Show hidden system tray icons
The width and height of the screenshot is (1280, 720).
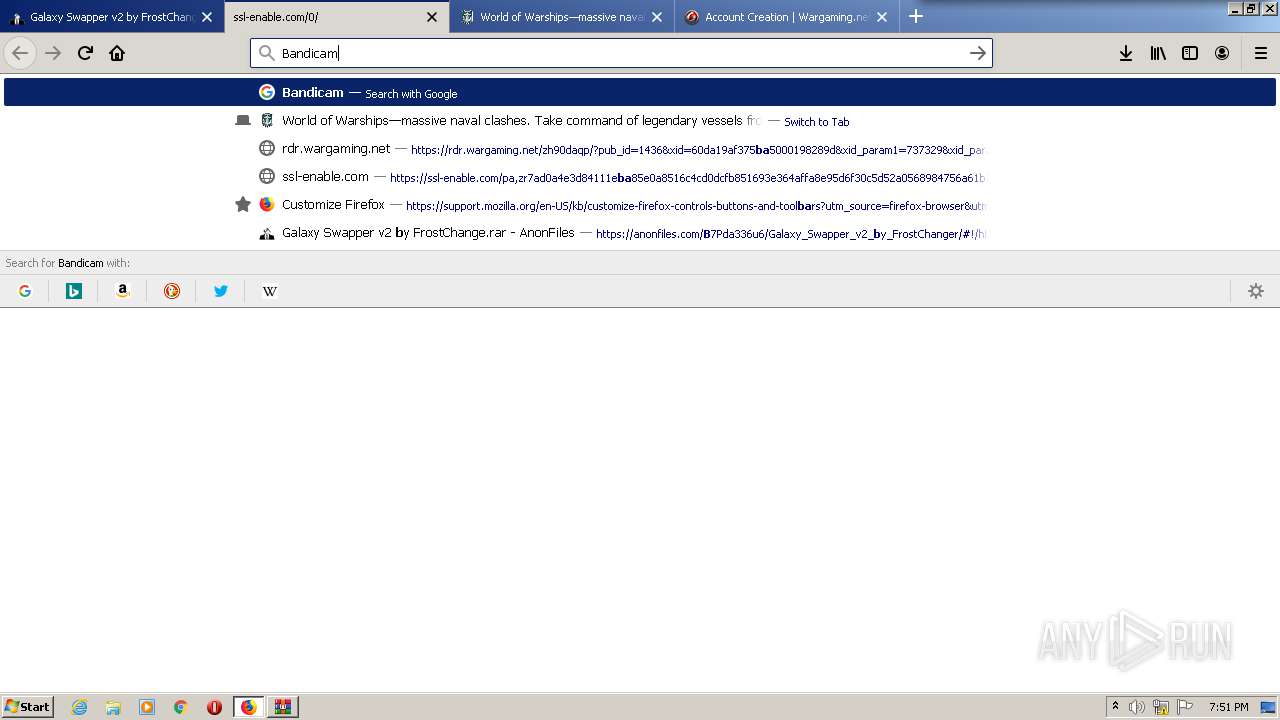[x=1115, y=707]
